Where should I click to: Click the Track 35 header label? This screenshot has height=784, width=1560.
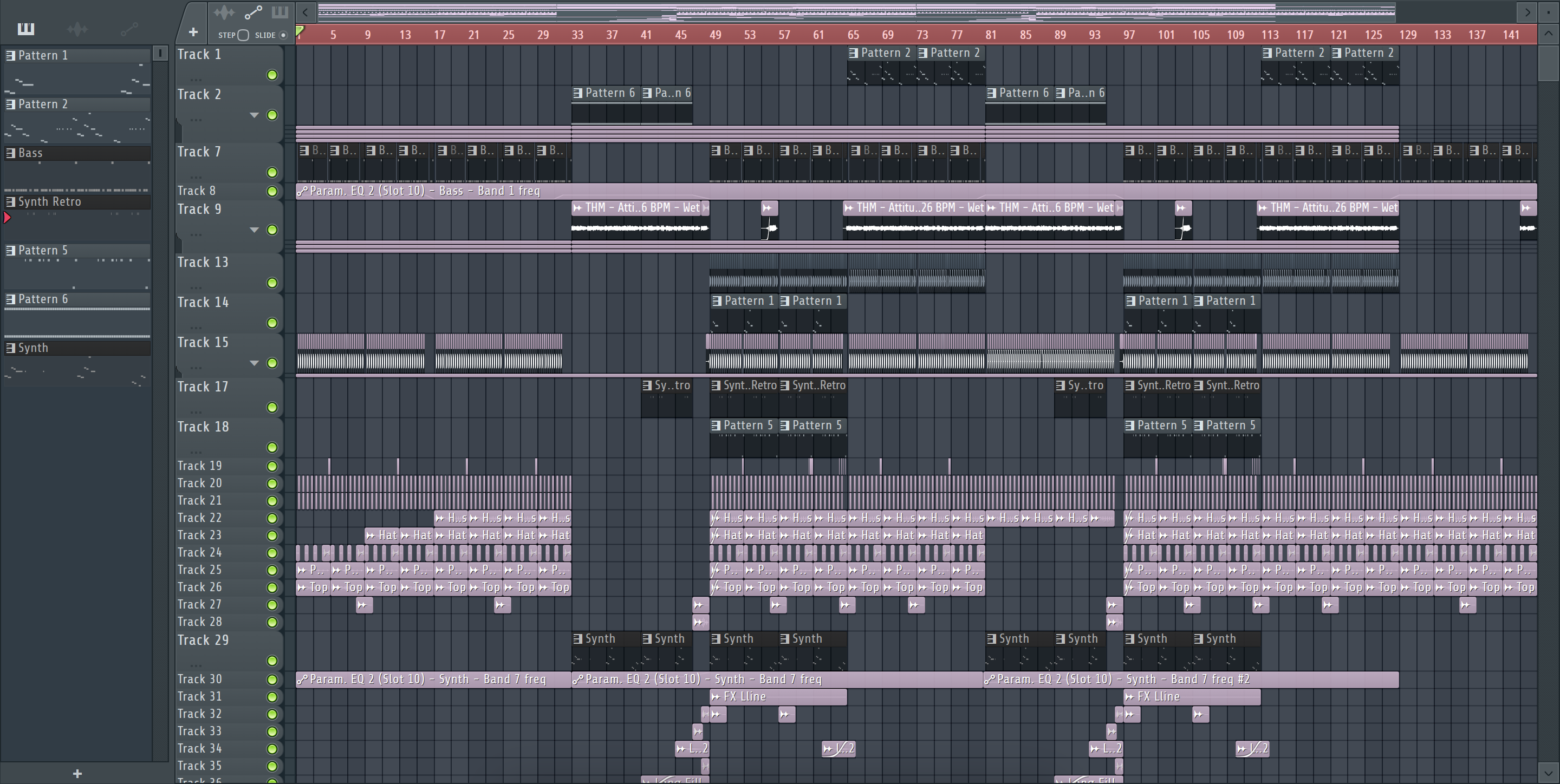(199, 766)
